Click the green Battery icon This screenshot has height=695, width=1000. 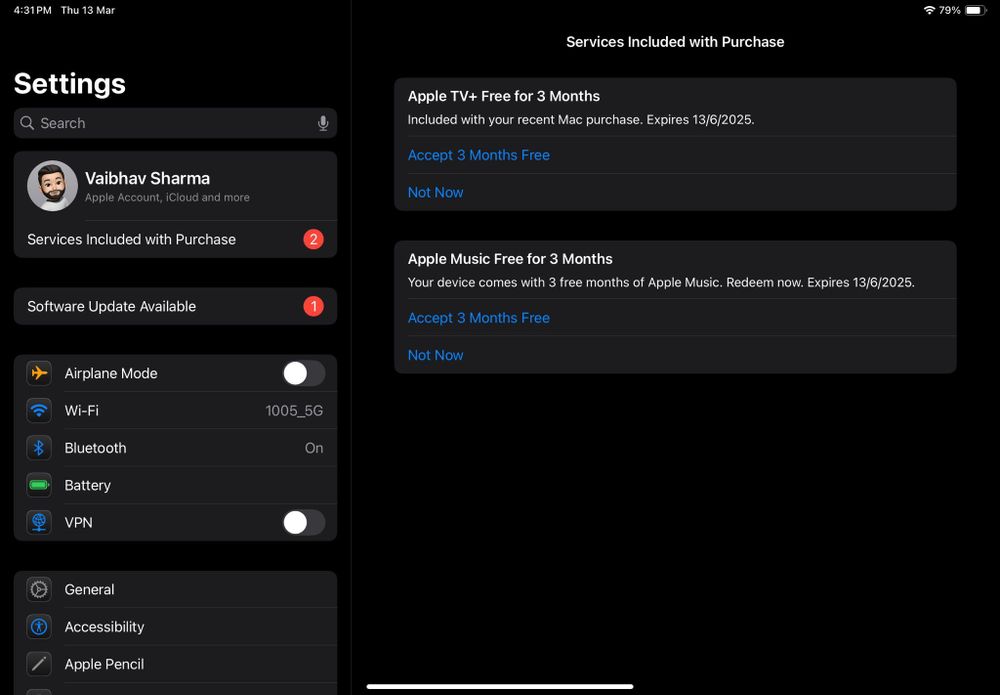39,485
